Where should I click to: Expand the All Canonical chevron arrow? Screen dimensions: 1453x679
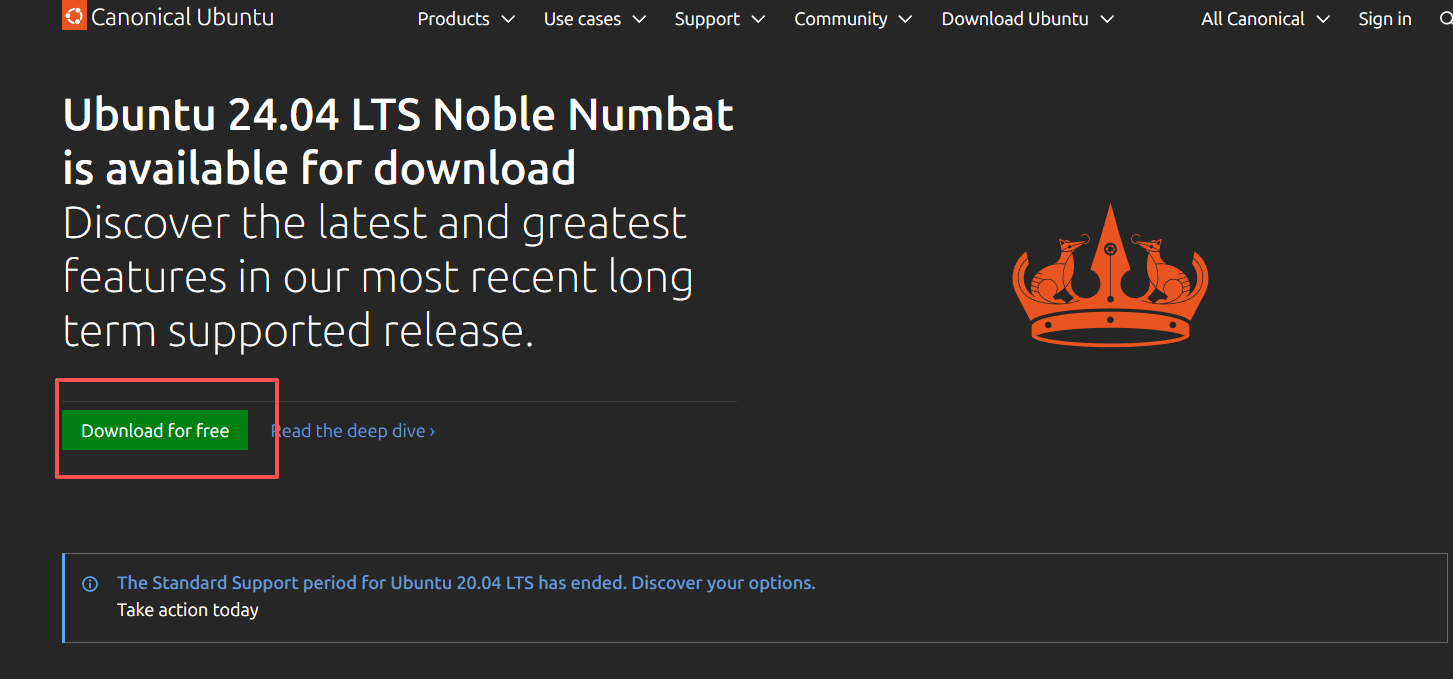(1323, 19)
